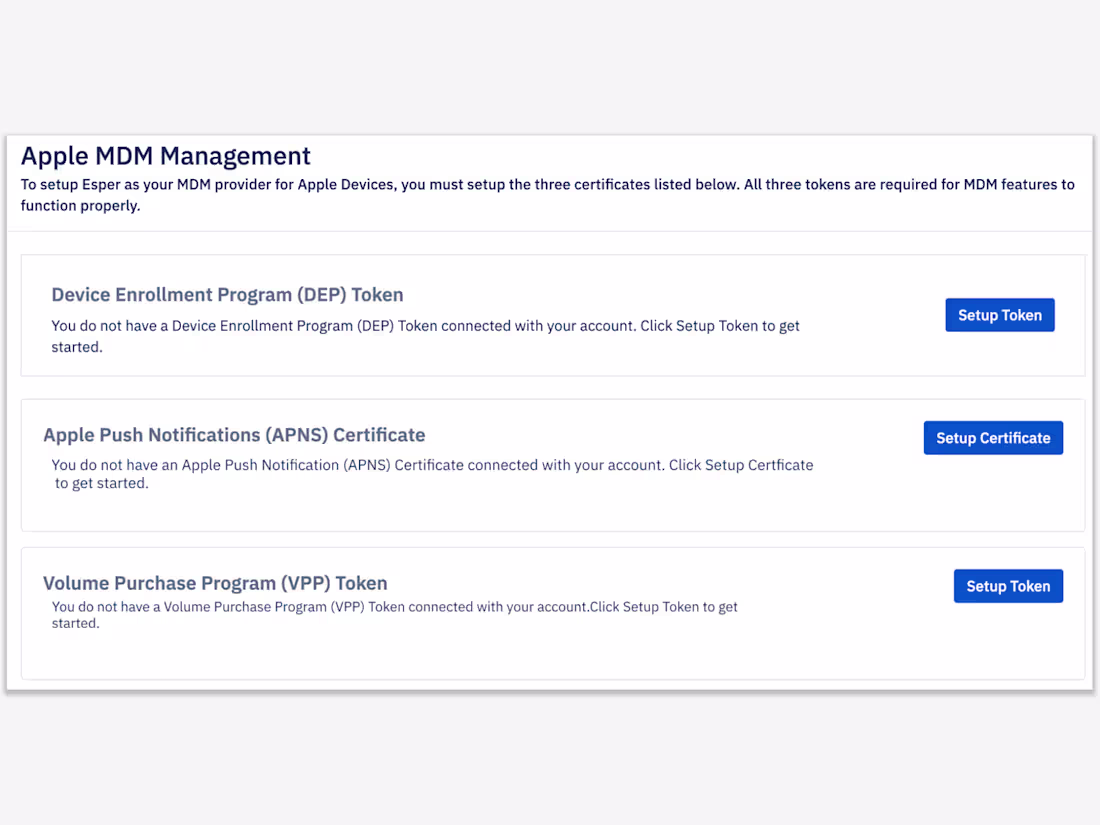Click Setup Certificate for APNS
Screen dimensions: 1100x825
point(993,438)
